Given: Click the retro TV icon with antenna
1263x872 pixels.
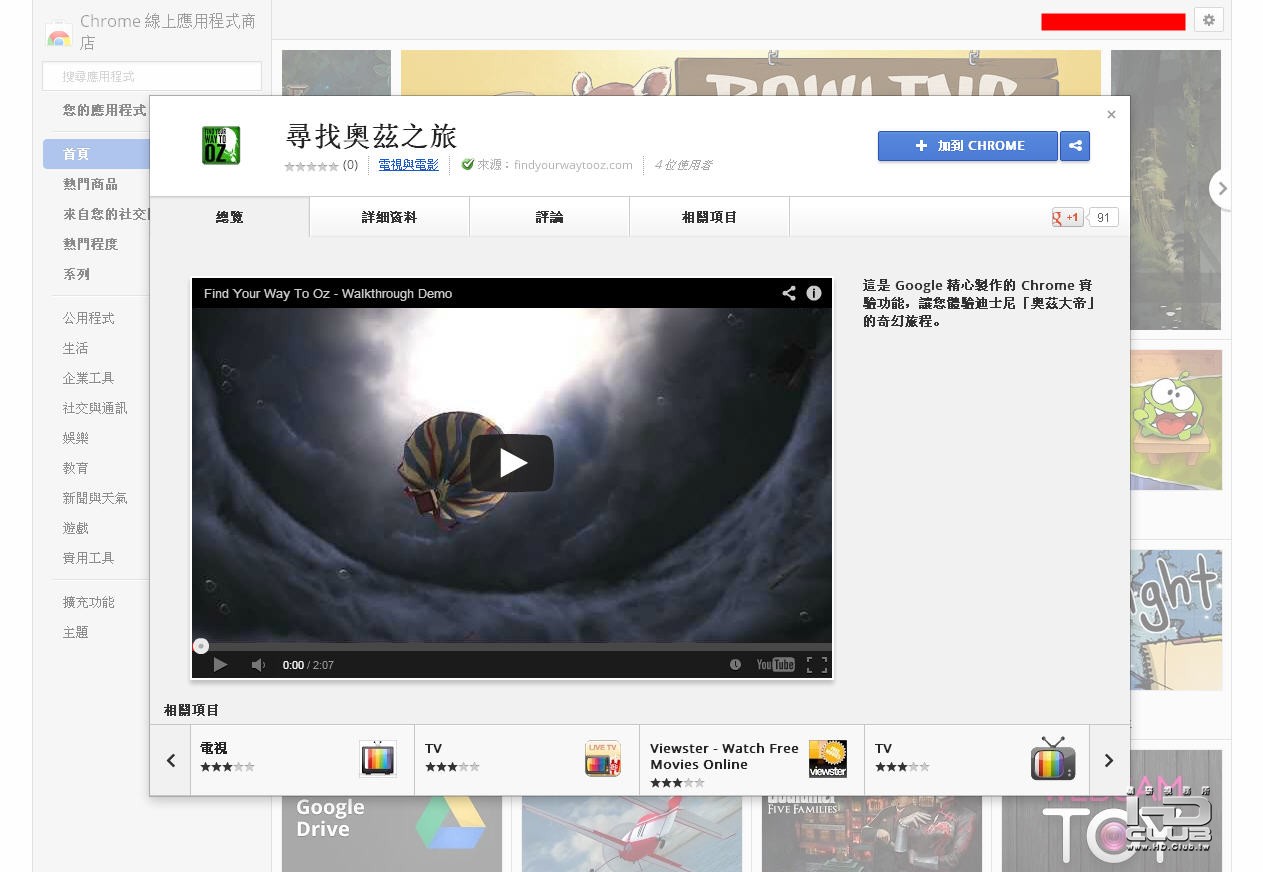Looking at the screenshot, I should [1053, 758].
